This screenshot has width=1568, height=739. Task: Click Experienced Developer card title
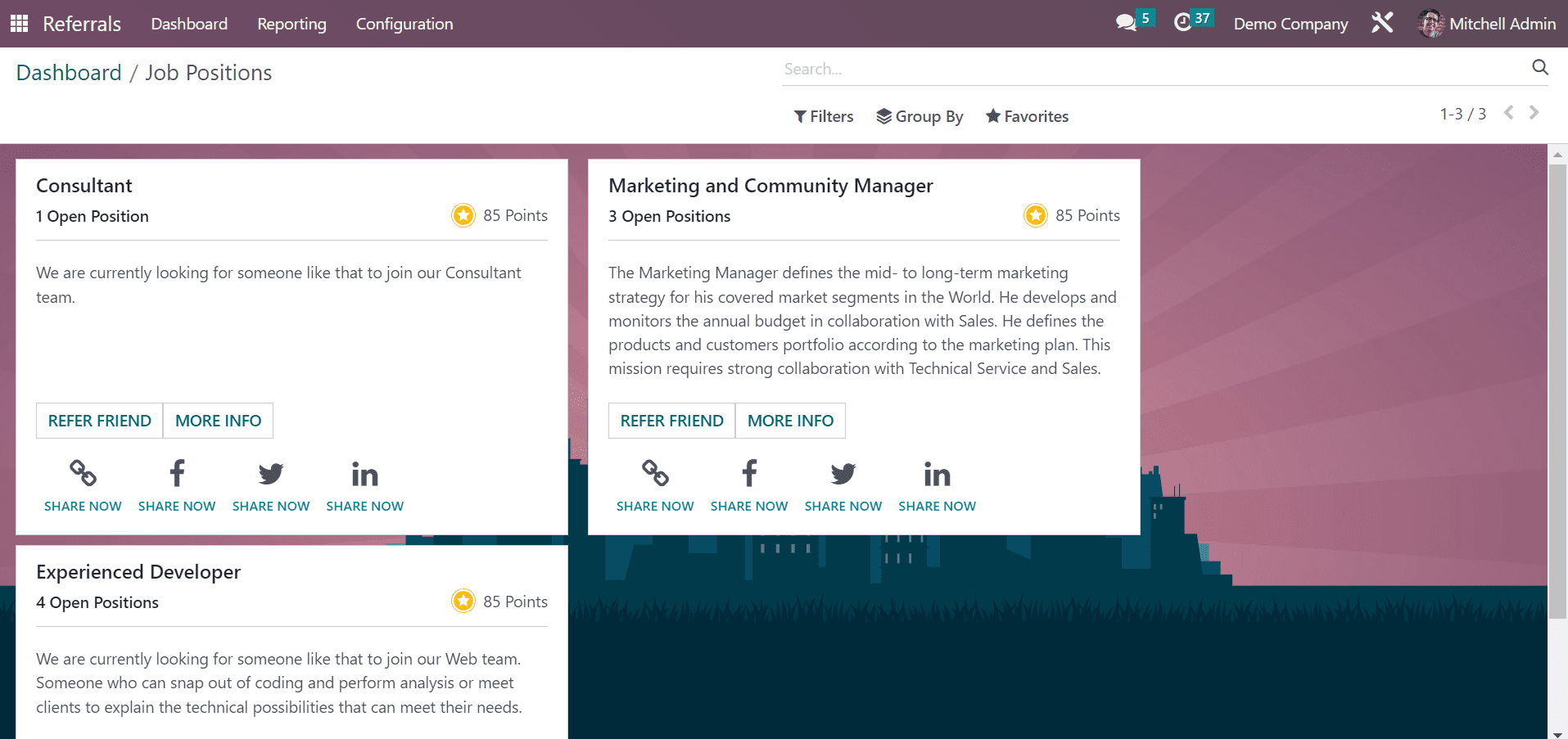click(138, 572)
